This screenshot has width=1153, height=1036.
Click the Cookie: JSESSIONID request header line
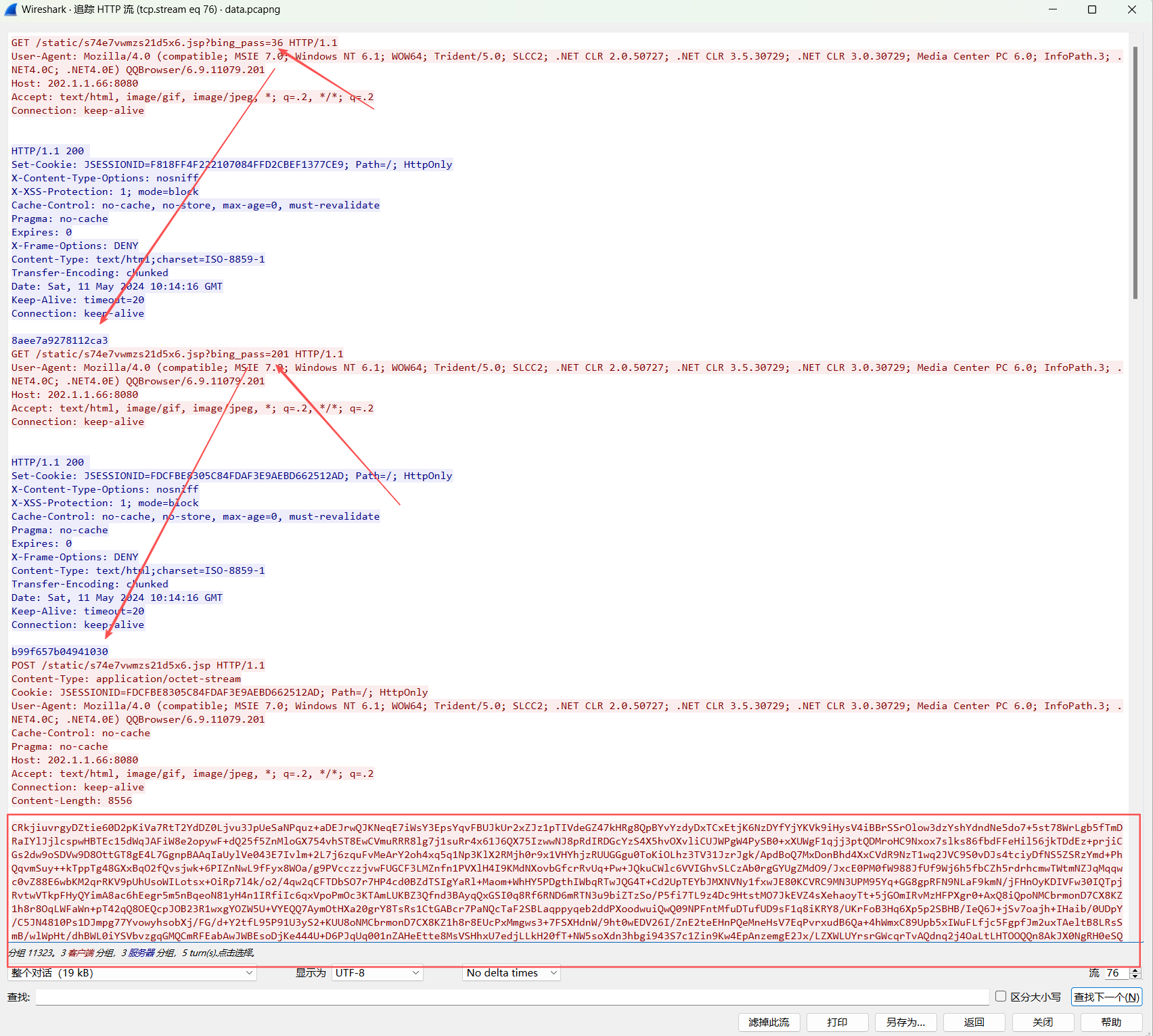point(219,692)
